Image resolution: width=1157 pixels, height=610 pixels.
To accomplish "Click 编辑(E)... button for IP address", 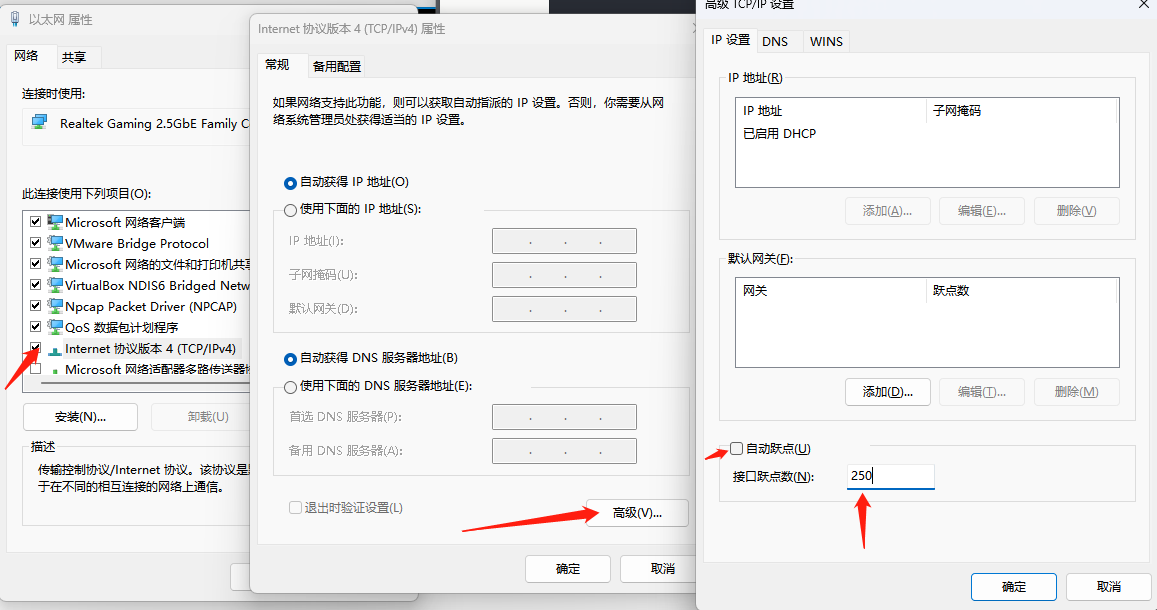I will (x=982, y=211).
